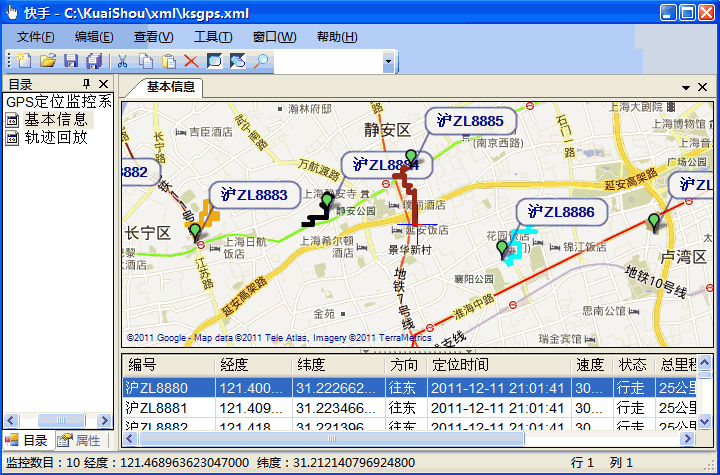Click the Cut scissors icon
This screenshot has width=720, height=475.
[122, 61]
